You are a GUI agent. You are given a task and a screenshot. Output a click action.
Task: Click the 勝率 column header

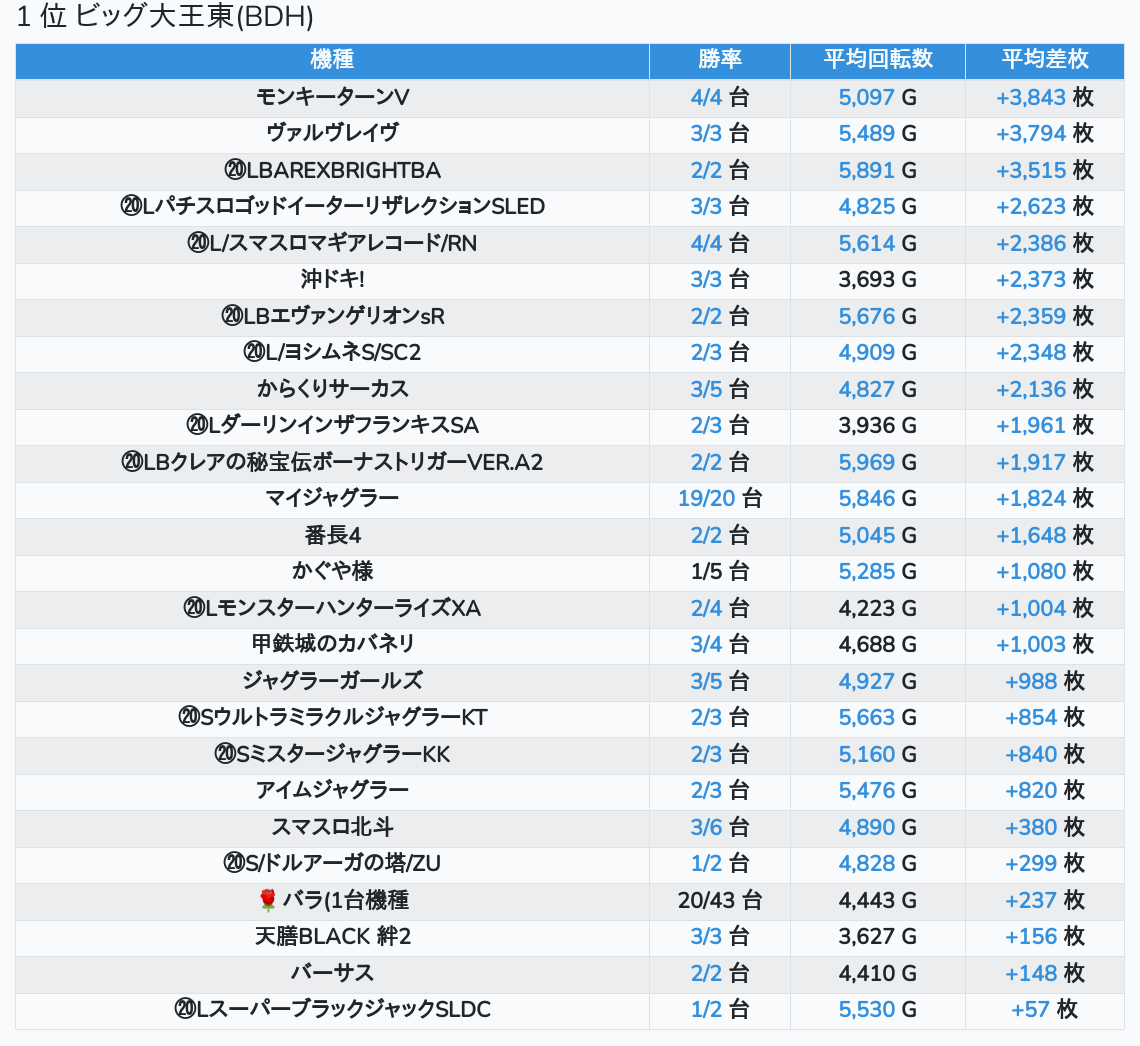pos(719,60)
